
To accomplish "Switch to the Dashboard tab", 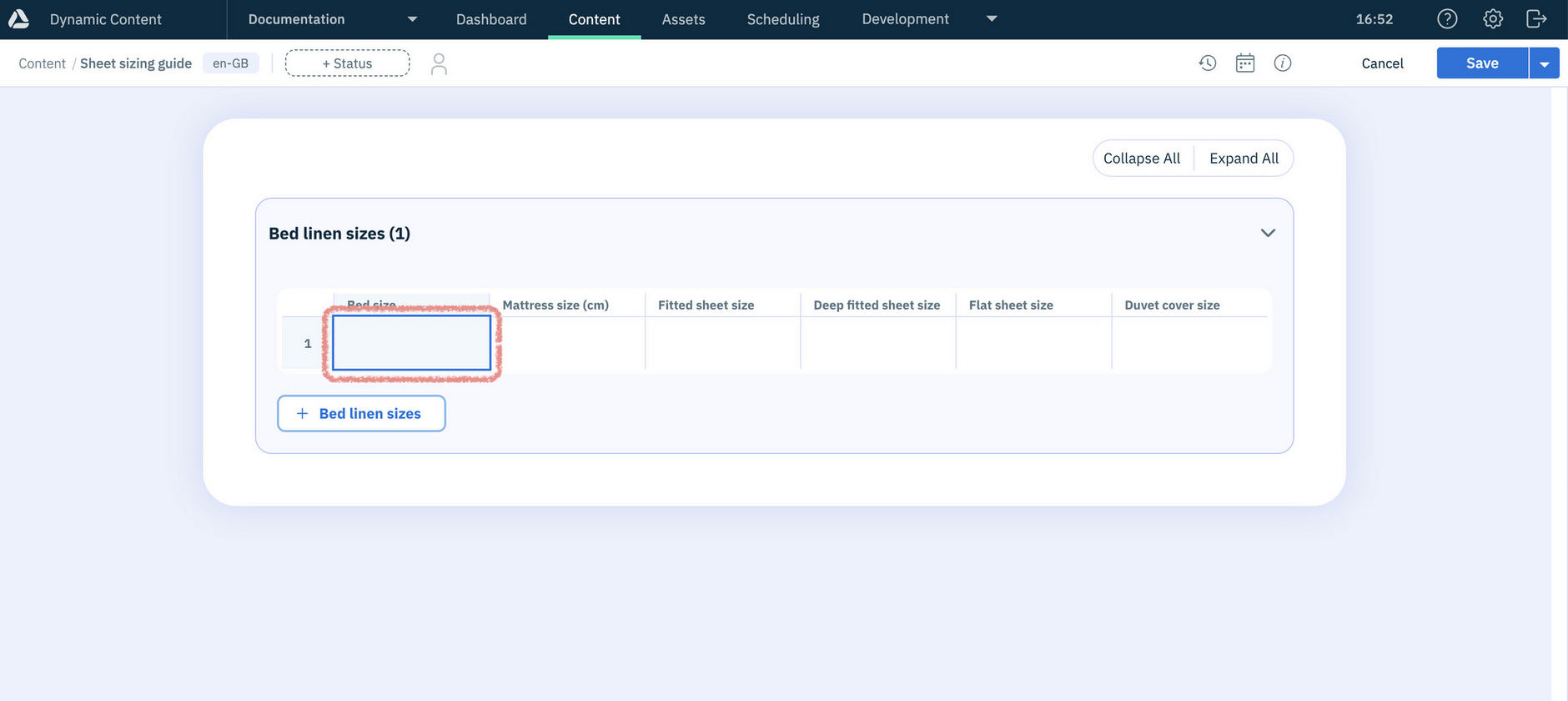I will pos(491,19).
